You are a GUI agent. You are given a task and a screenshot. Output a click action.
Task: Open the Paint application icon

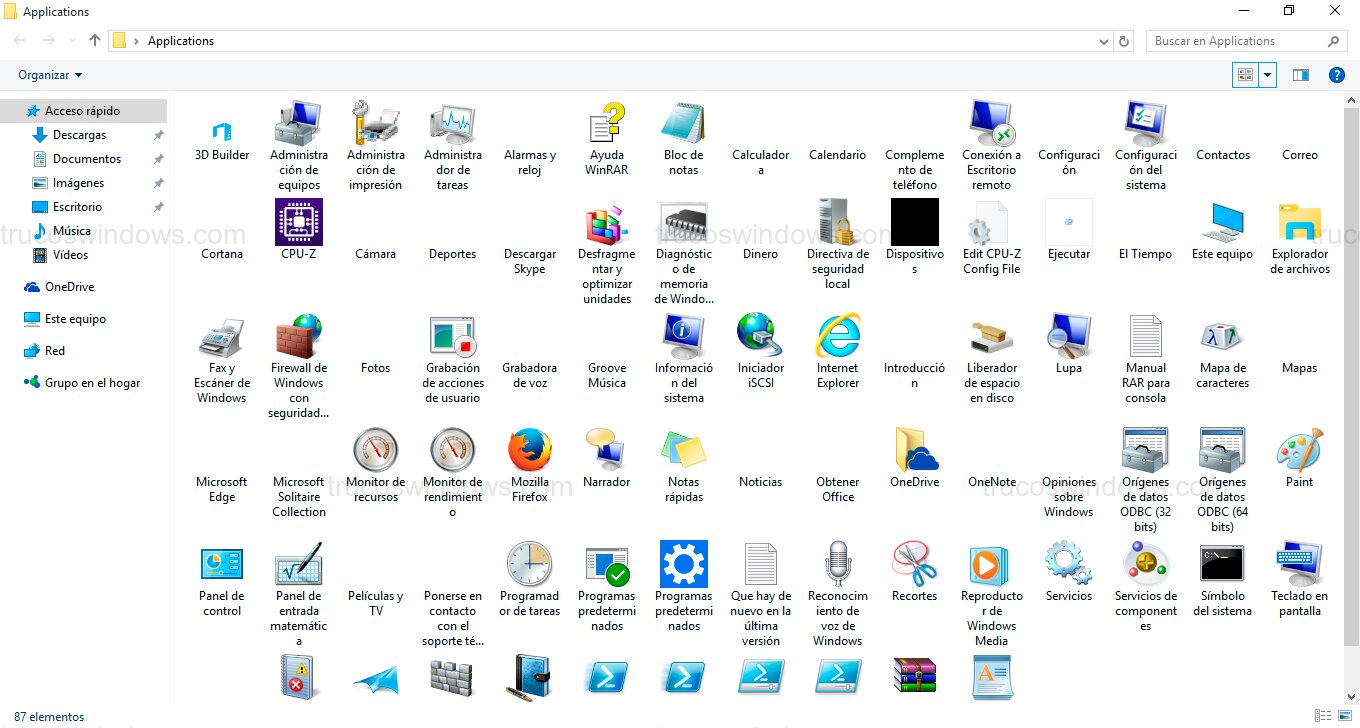1299,451
